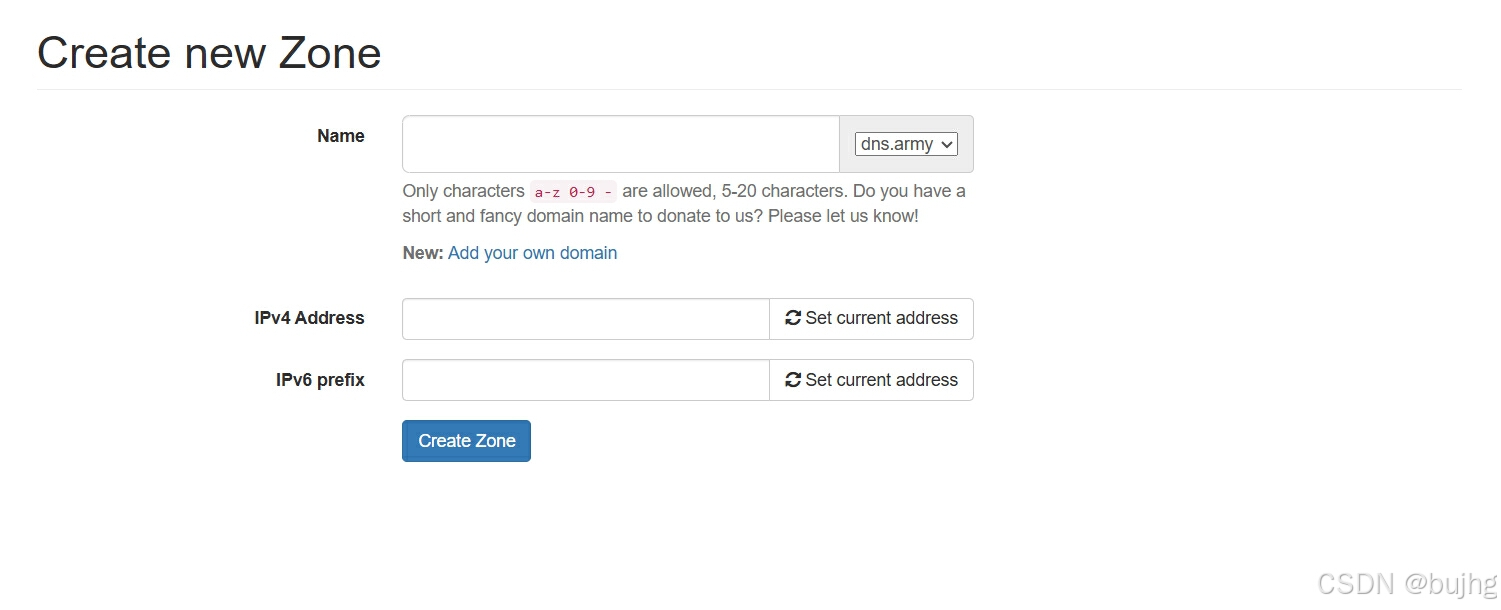Click the CSDN @bujhg watermark
Screen dimensions: 1501x610
pos(1407,584)
